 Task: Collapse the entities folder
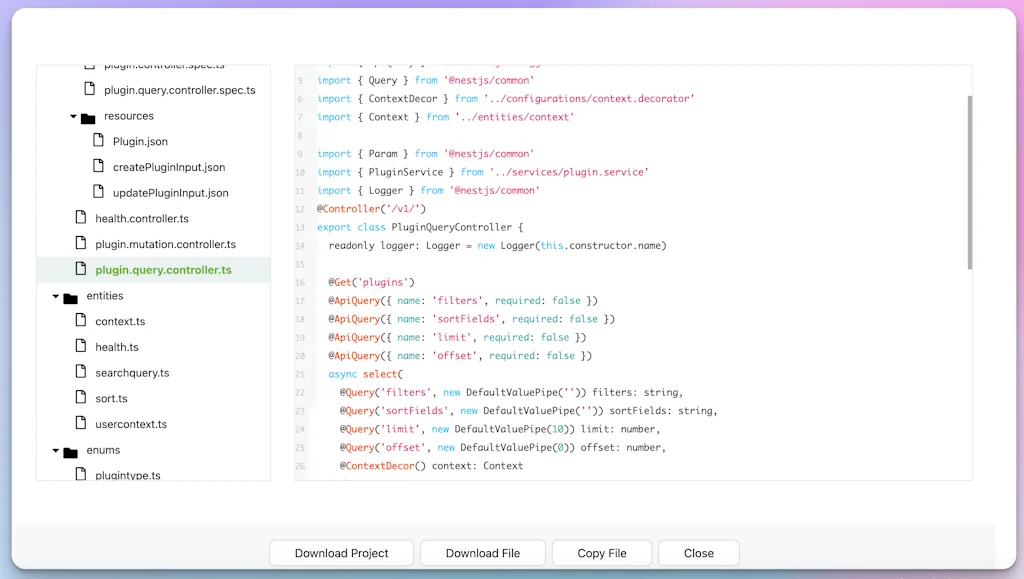click(x=56, y=295)
